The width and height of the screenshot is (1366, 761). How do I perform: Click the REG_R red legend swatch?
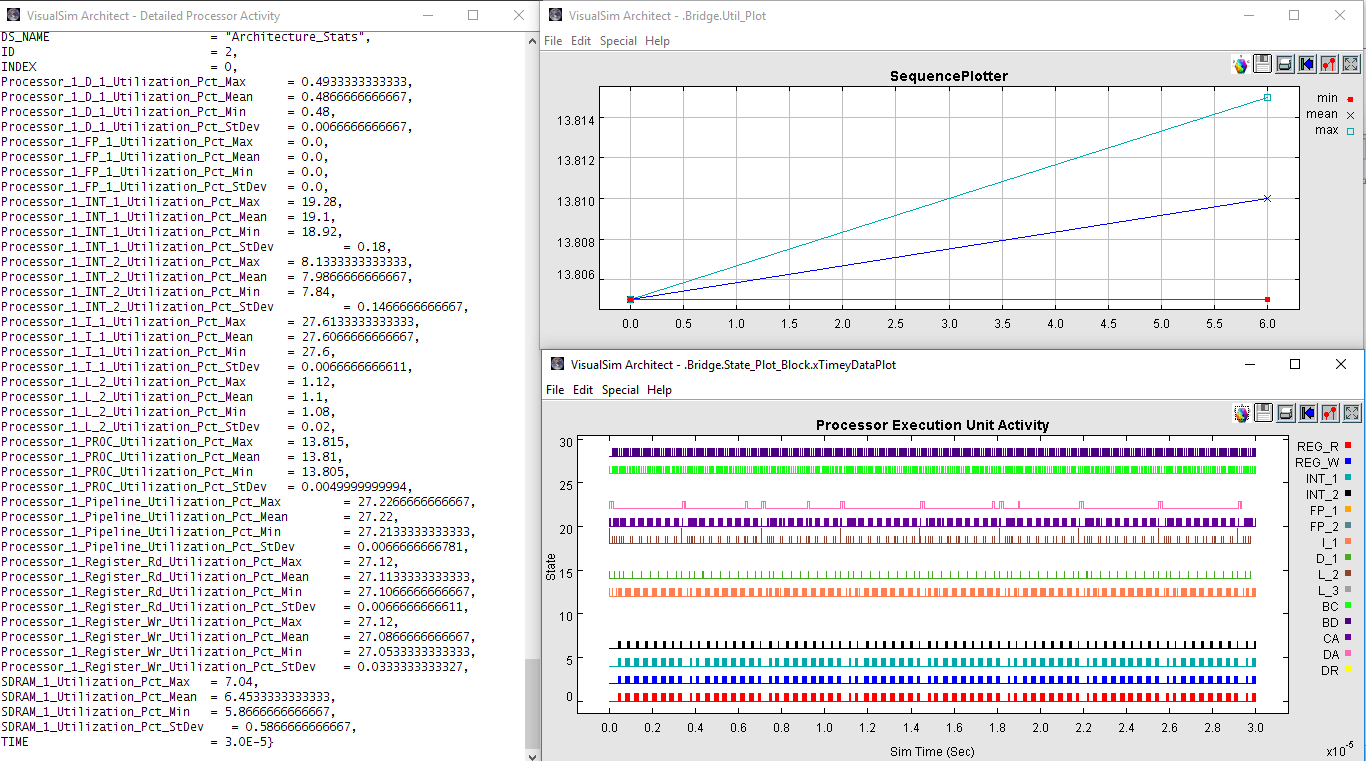(1348, 446)
